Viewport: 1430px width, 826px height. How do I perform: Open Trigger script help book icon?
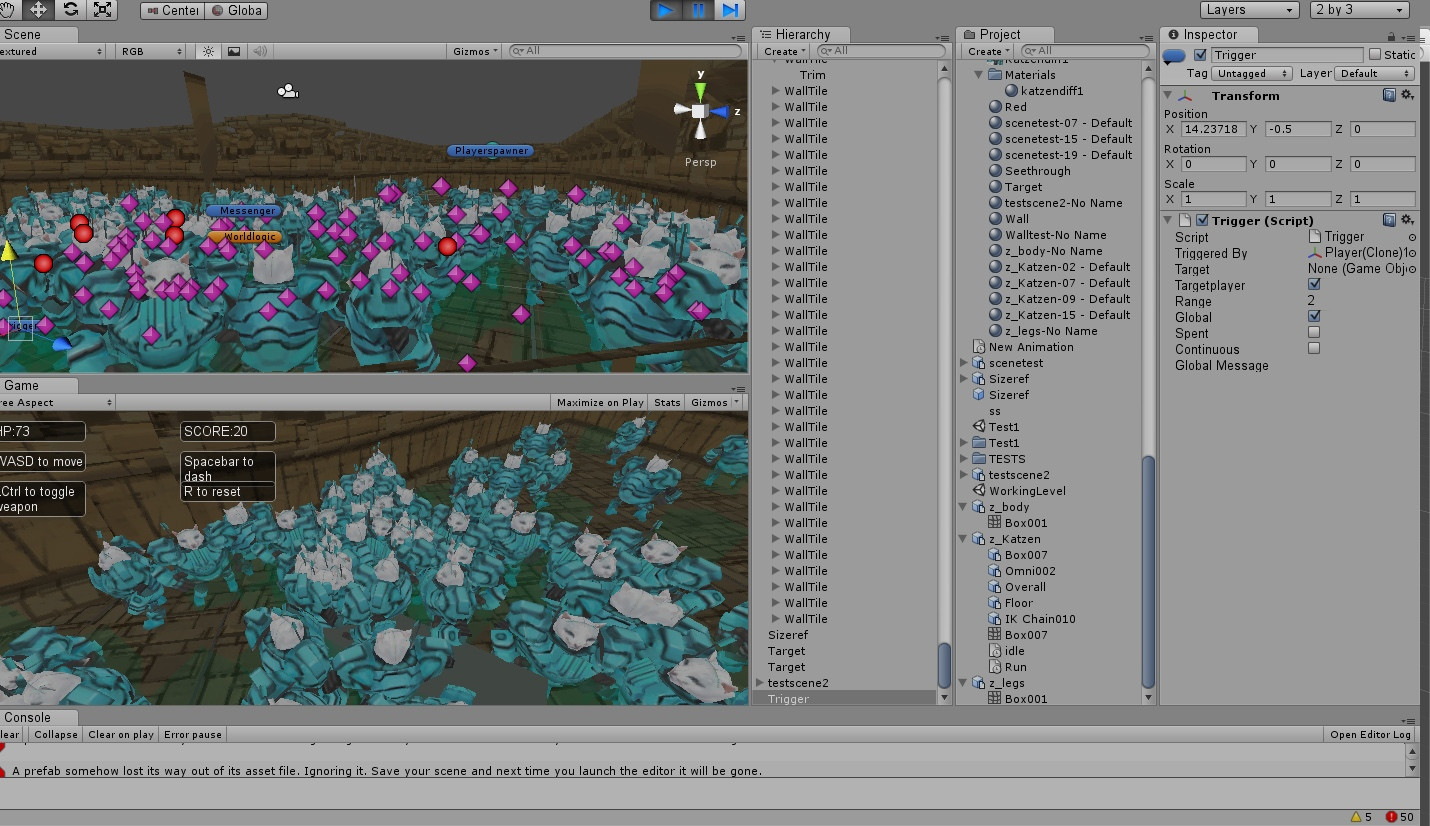1389,220
